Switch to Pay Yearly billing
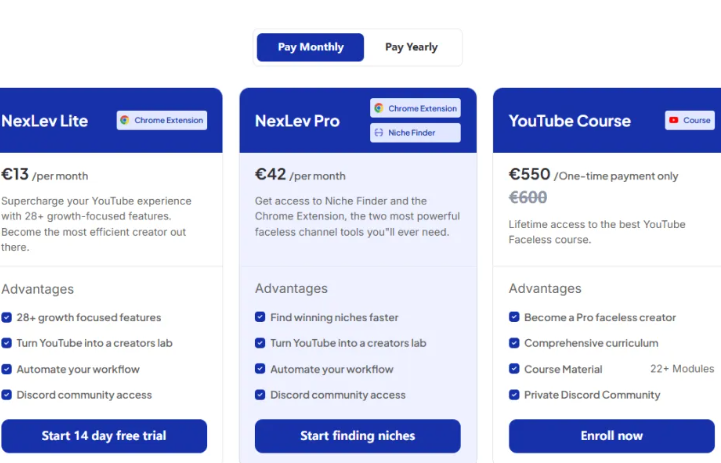Screen dimensions: 721x463 [411, 47]
